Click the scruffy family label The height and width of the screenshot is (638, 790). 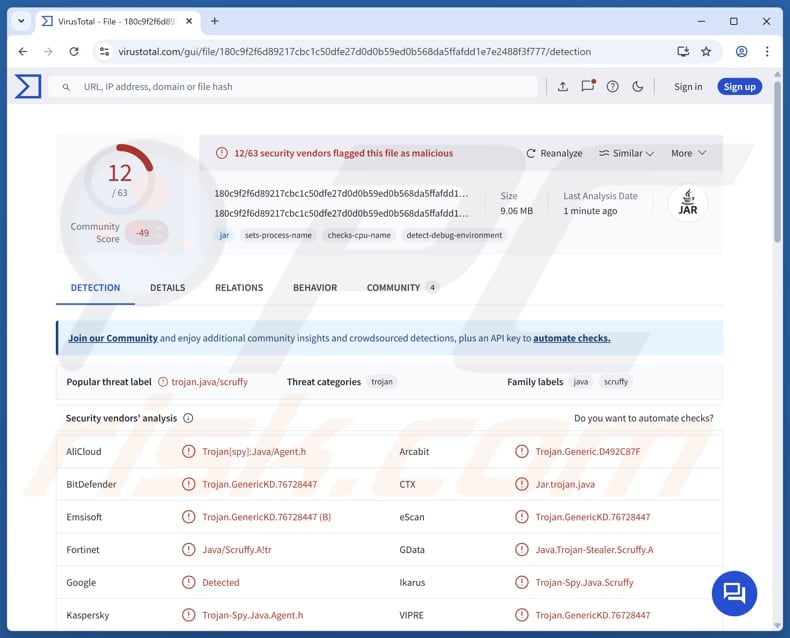[616, 382]
